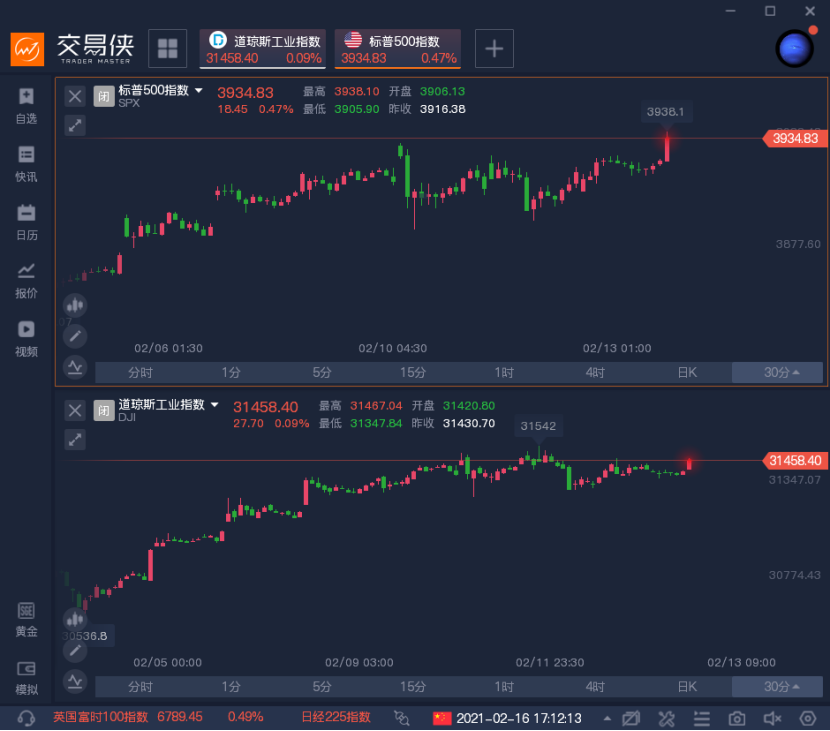
Task: Open the 模拟 simulation sidebar icon
Action: coord(26,678)
